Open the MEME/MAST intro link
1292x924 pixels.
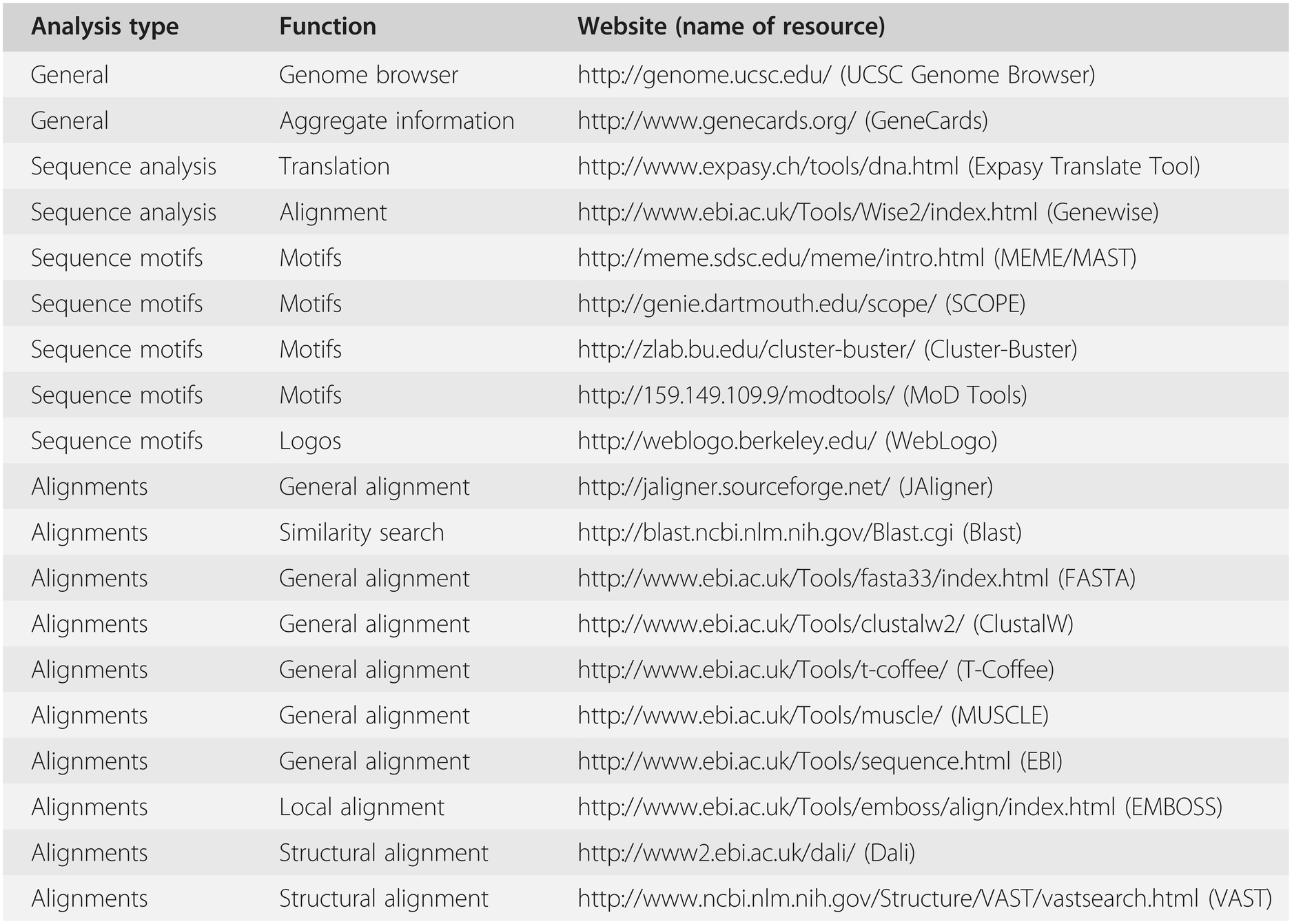[x=781, y=258]
